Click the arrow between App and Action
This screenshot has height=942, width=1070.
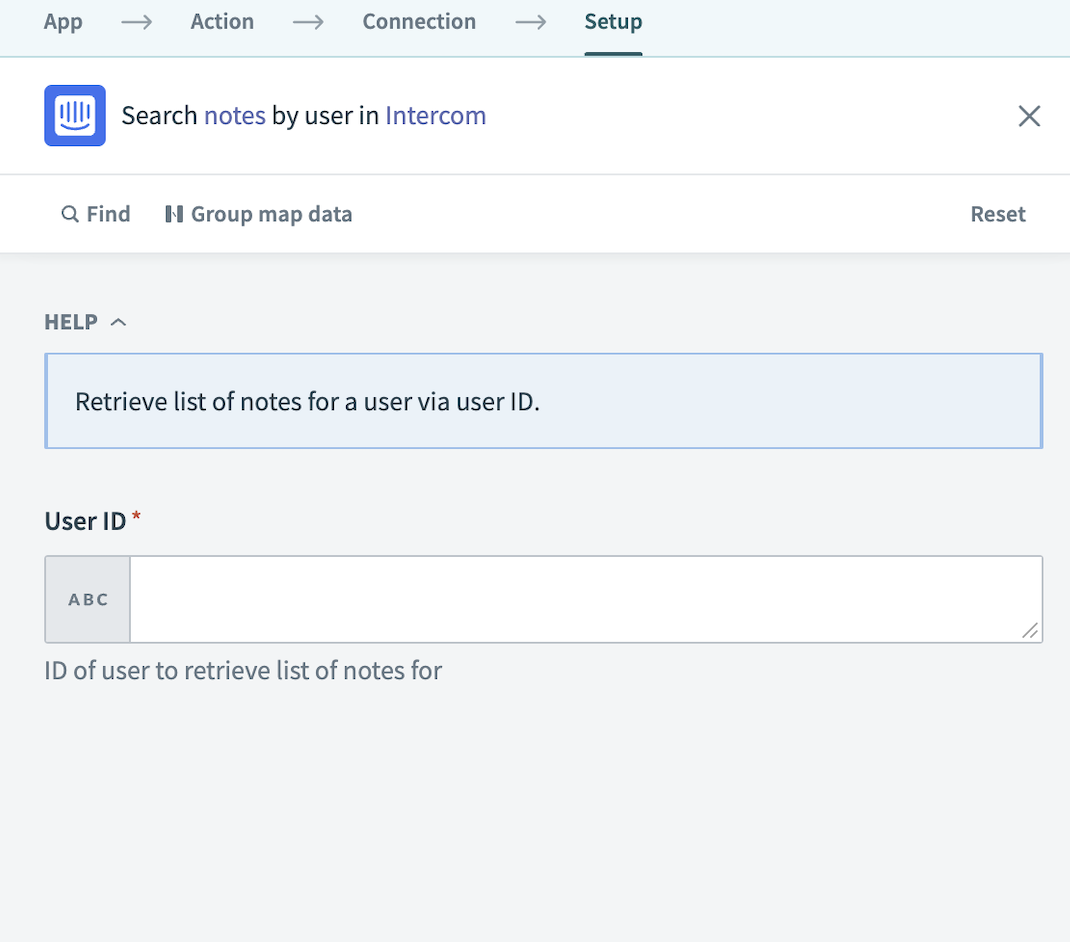tap(136, 21)
